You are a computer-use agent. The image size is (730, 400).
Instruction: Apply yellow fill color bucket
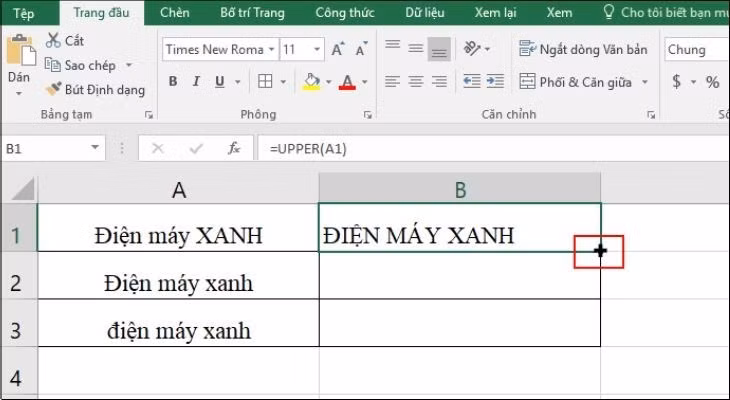(312, 82)
